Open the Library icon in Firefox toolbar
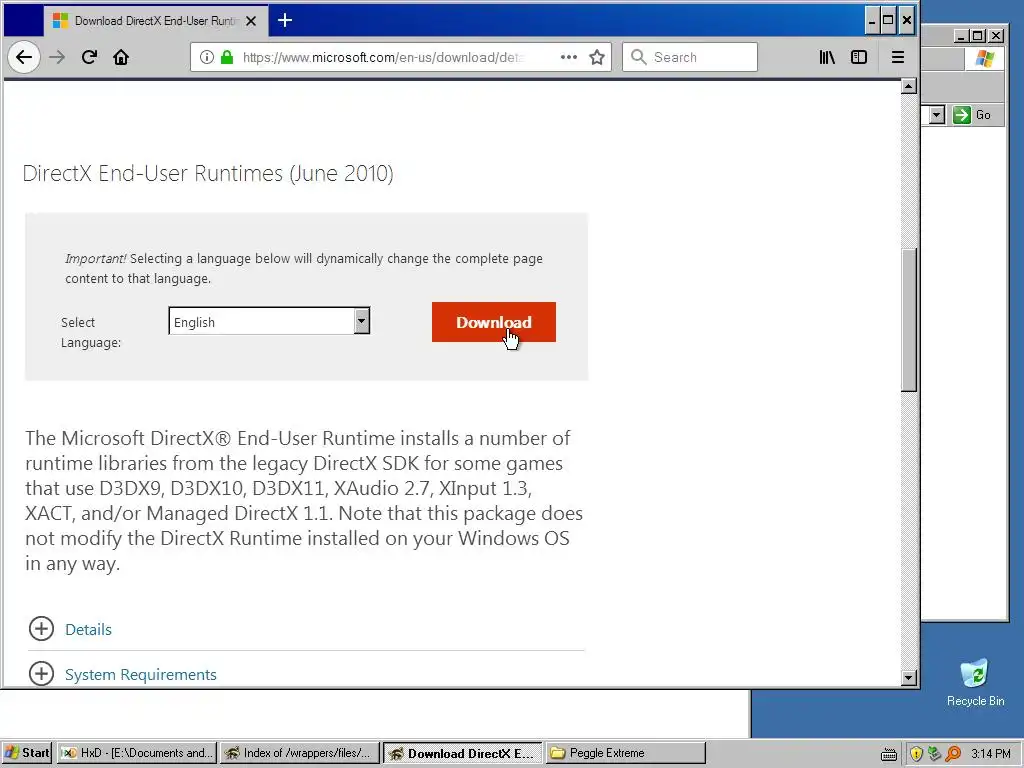Image resolution: width=1024 pixels, height=768 pixels. click(x=827, y=57)
